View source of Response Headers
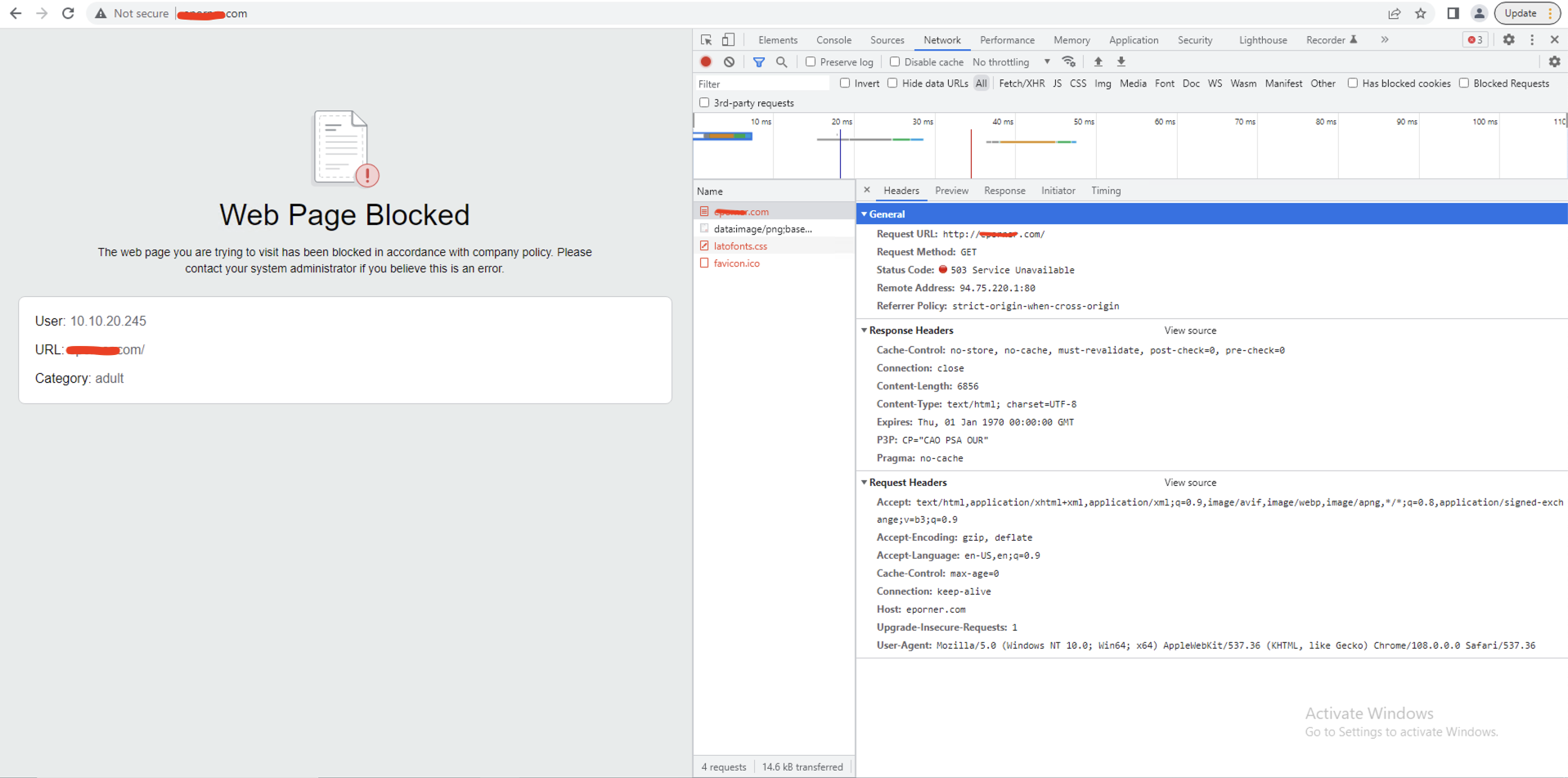 click(1190, 331)
